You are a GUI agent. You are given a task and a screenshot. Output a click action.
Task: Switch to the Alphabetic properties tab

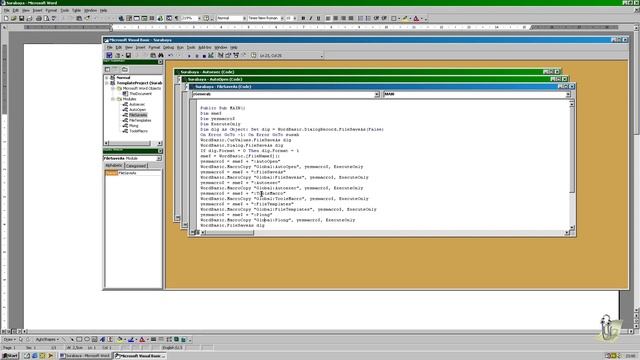pyautogui.click(x=114, y=166)
